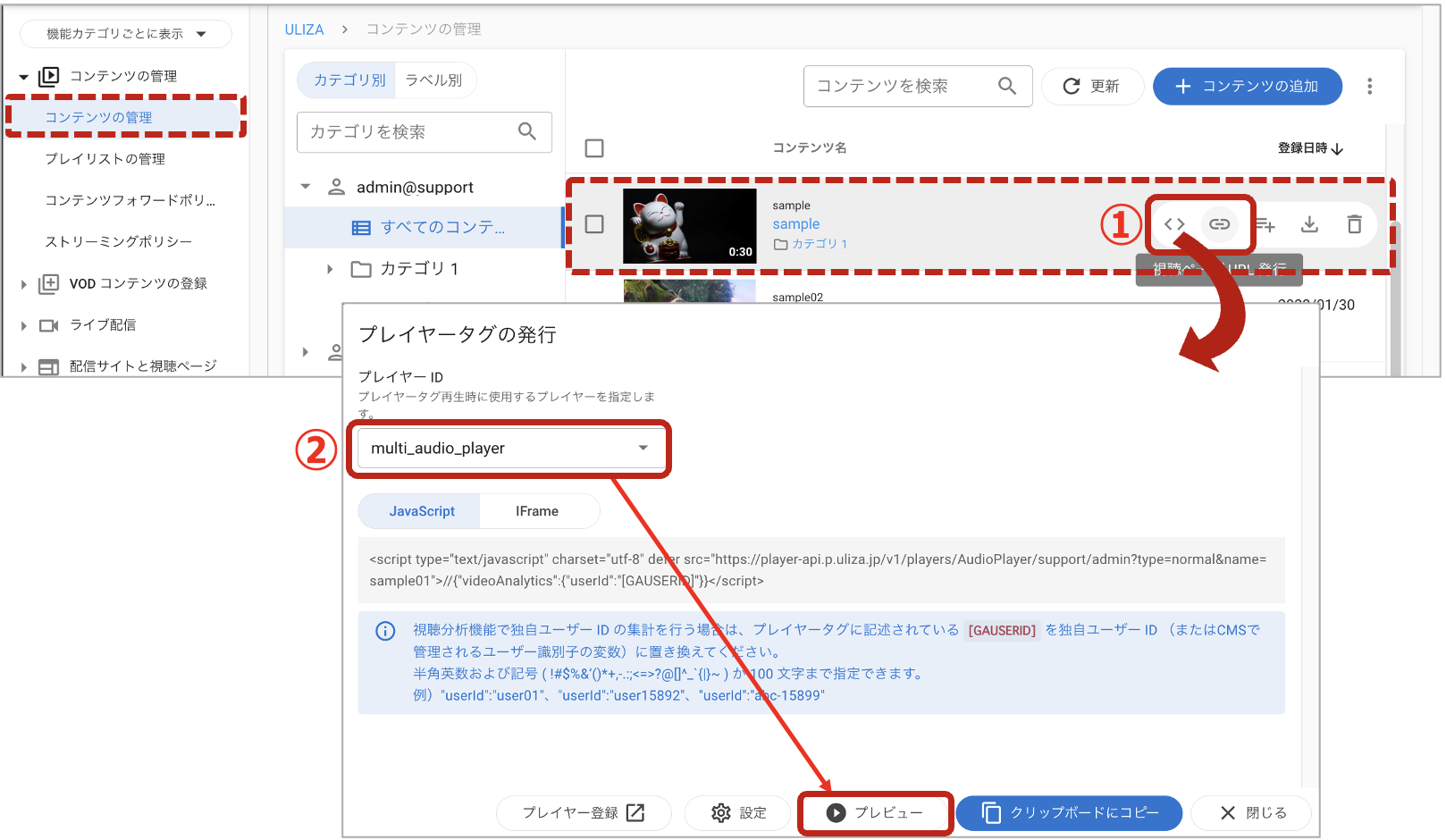
Task: Click the ULIZA breadcrumb link
Action: tap(304, 29)
